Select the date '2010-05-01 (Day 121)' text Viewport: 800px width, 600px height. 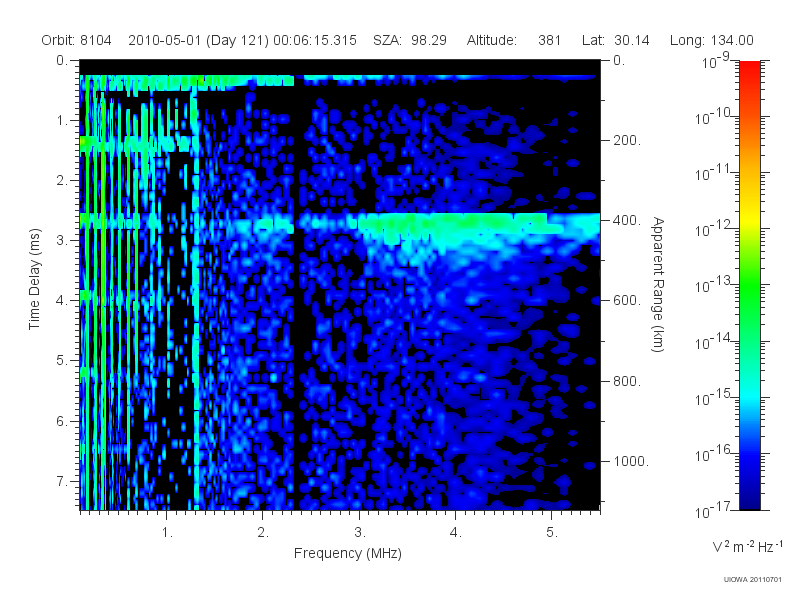tap(198, 40)
